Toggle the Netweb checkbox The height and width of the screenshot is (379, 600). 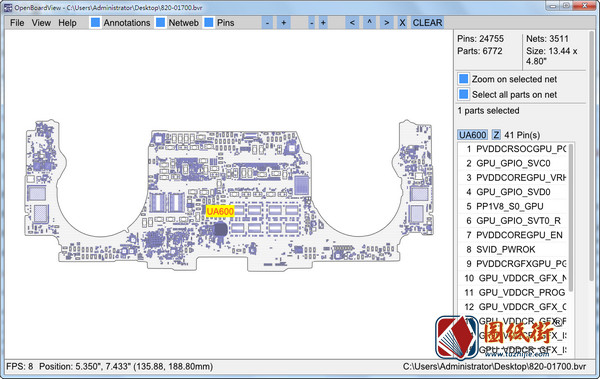[x=161, y=23]
